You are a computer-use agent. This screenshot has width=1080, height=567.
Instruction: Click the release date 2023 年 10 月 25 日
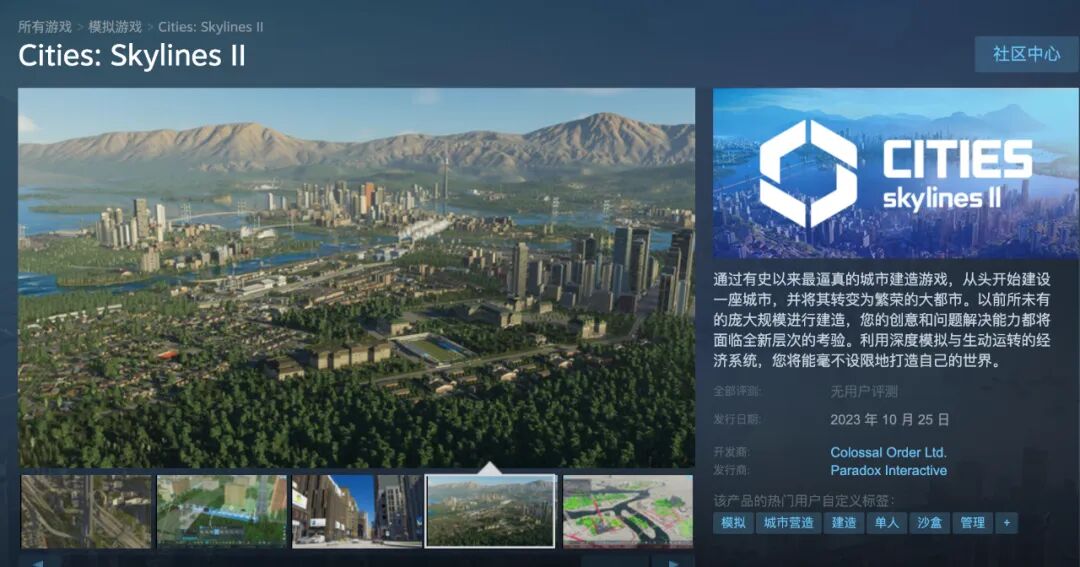[889, 420]
